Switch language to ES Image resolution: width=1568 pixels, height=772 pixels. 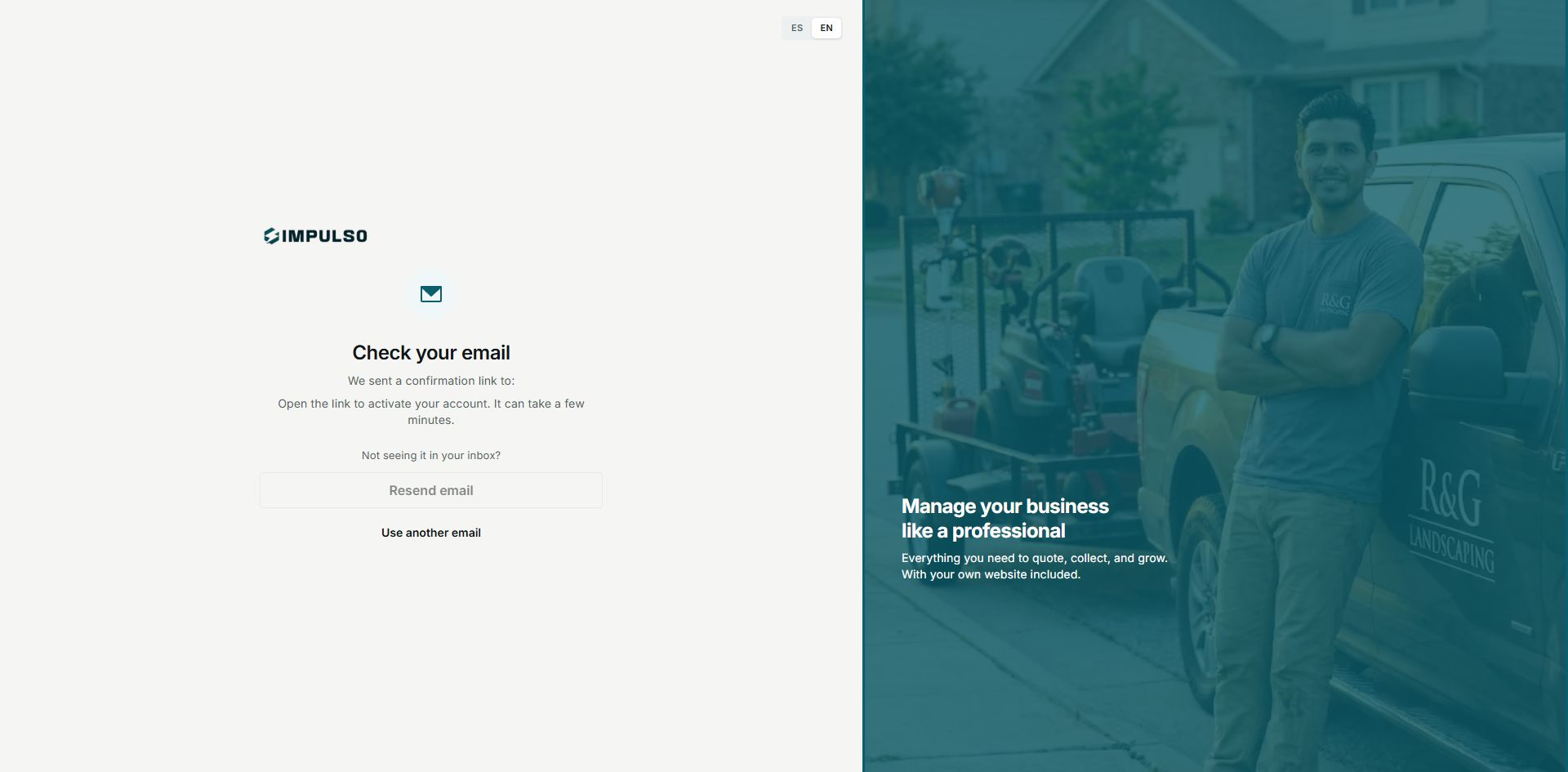pos(797,28)
